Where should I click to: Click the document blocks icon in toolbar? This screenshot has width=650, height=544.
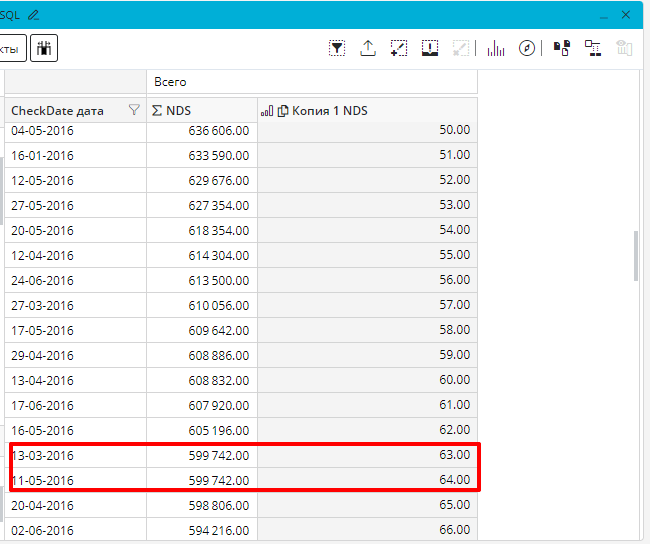pos(562,48)
